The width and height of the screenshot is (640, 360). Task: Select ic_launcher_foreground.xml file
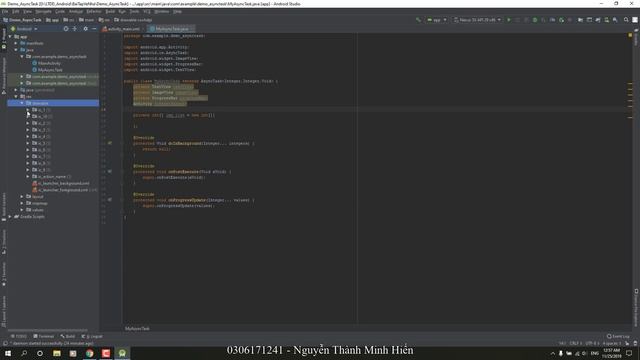(63, 190)
